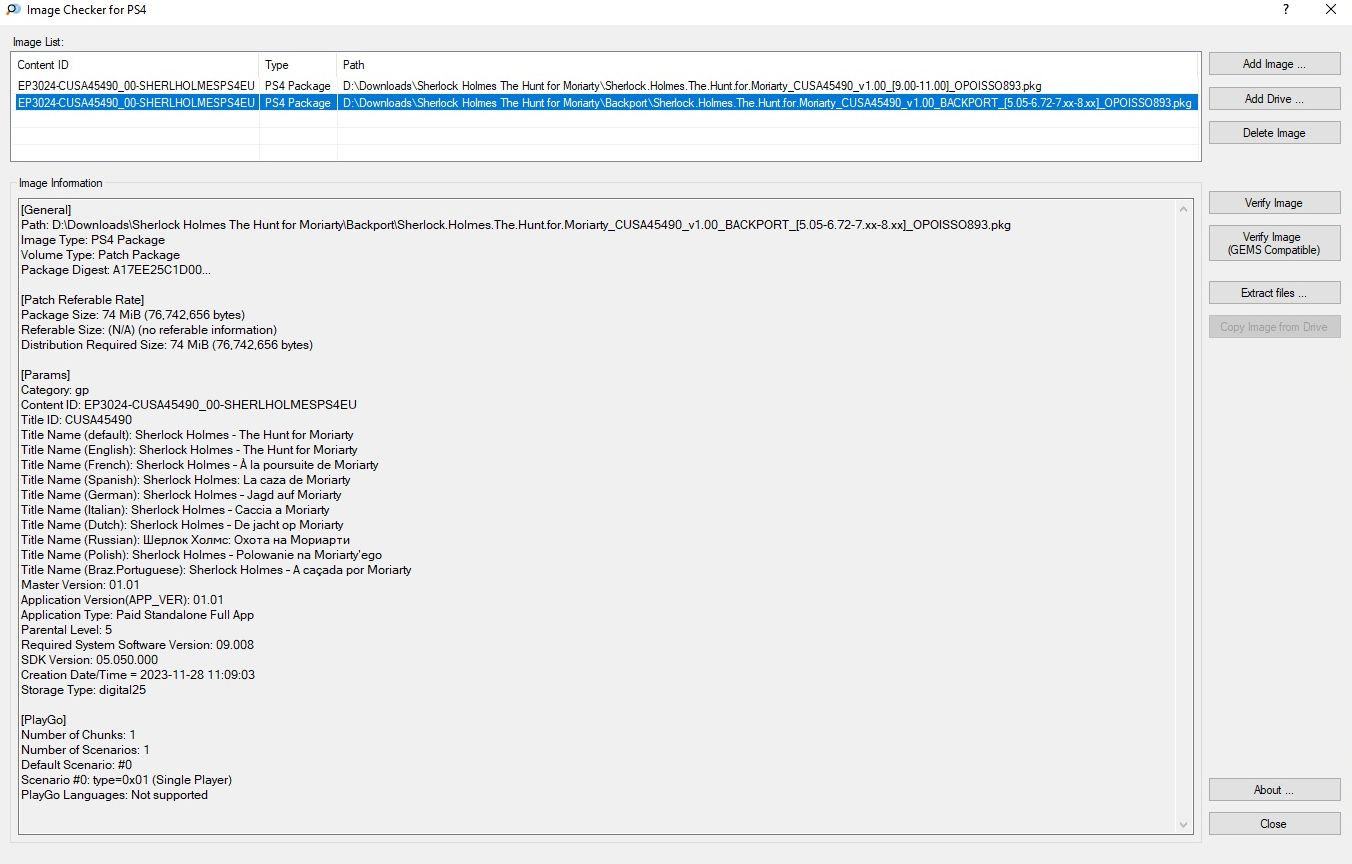Click the Package Size 74 MiB line
Screen dimensions: 1352x864
[133, 315]
